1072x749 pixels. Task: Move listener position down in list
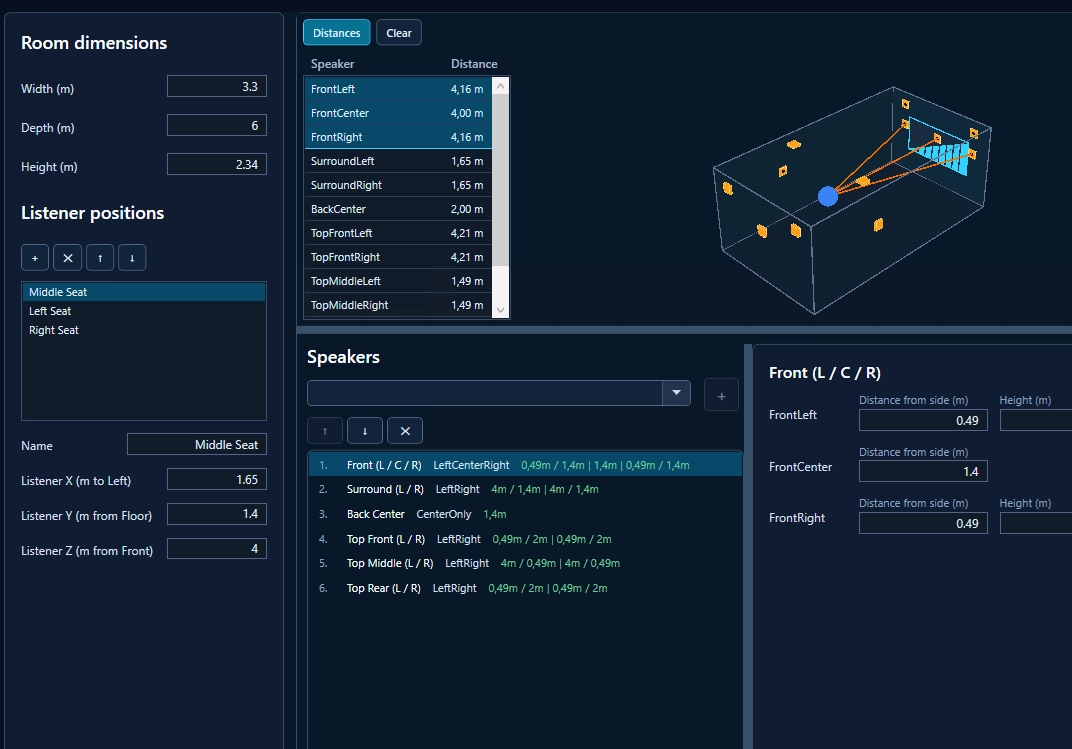(x=132, y=258)
